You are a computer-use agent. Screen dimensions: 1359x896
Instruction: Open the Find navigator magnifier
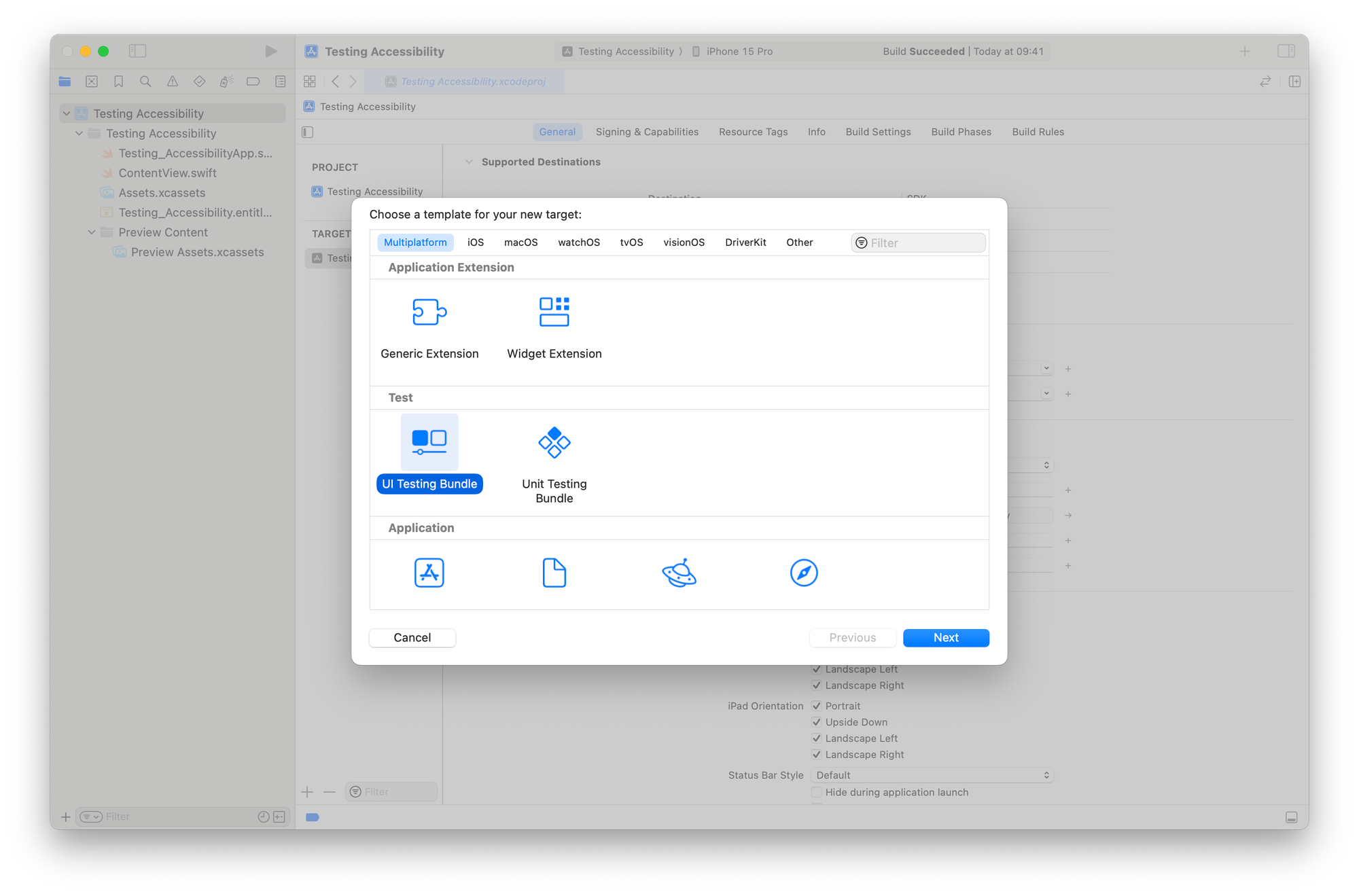click(145, 81)
